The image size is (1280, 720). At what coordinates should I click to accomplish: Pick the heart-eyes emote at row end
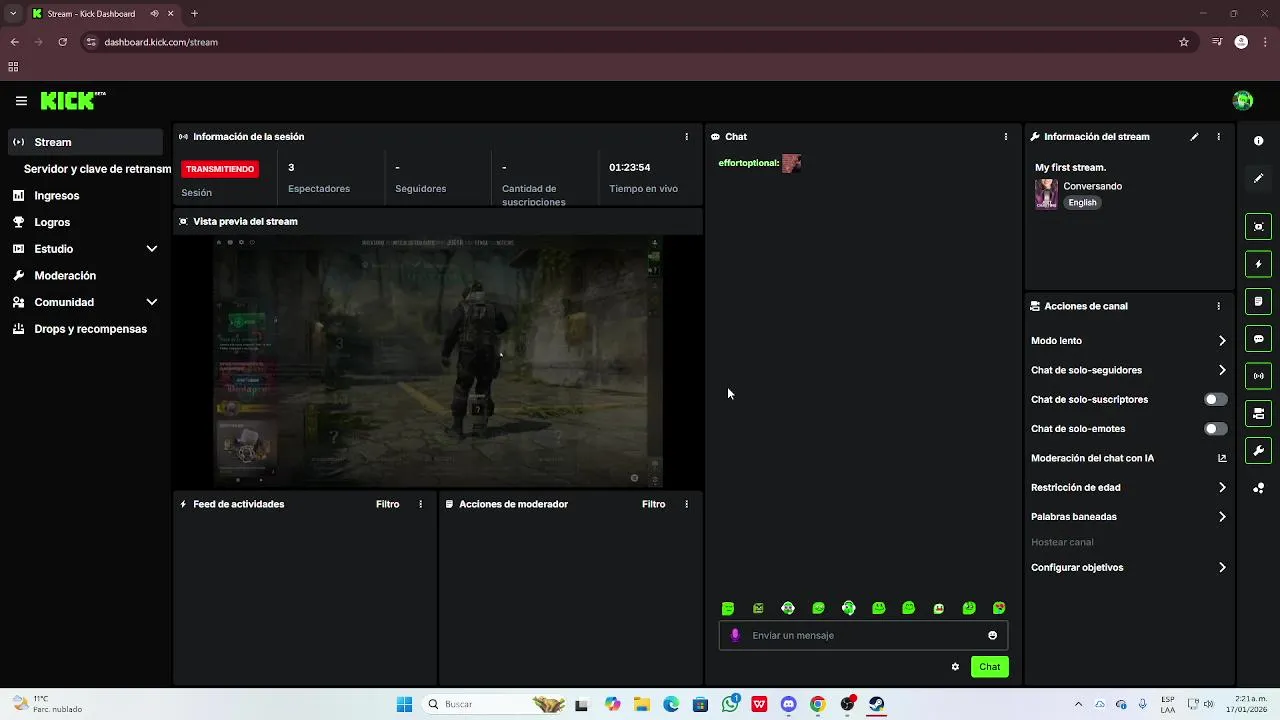(999, 608)
